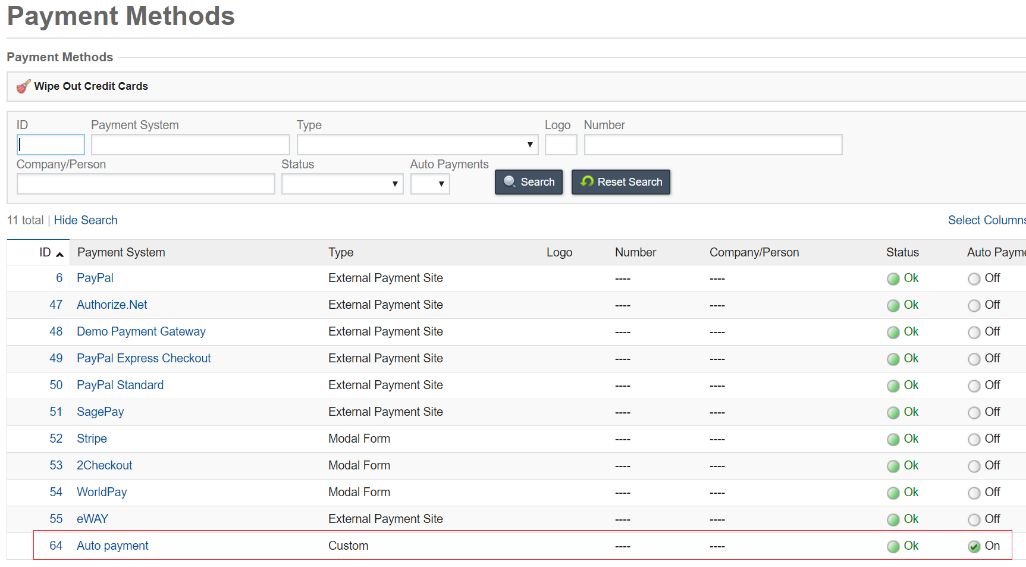Sort table by Payment System column
The image size is (1026, 567).
tap(121, 252)
